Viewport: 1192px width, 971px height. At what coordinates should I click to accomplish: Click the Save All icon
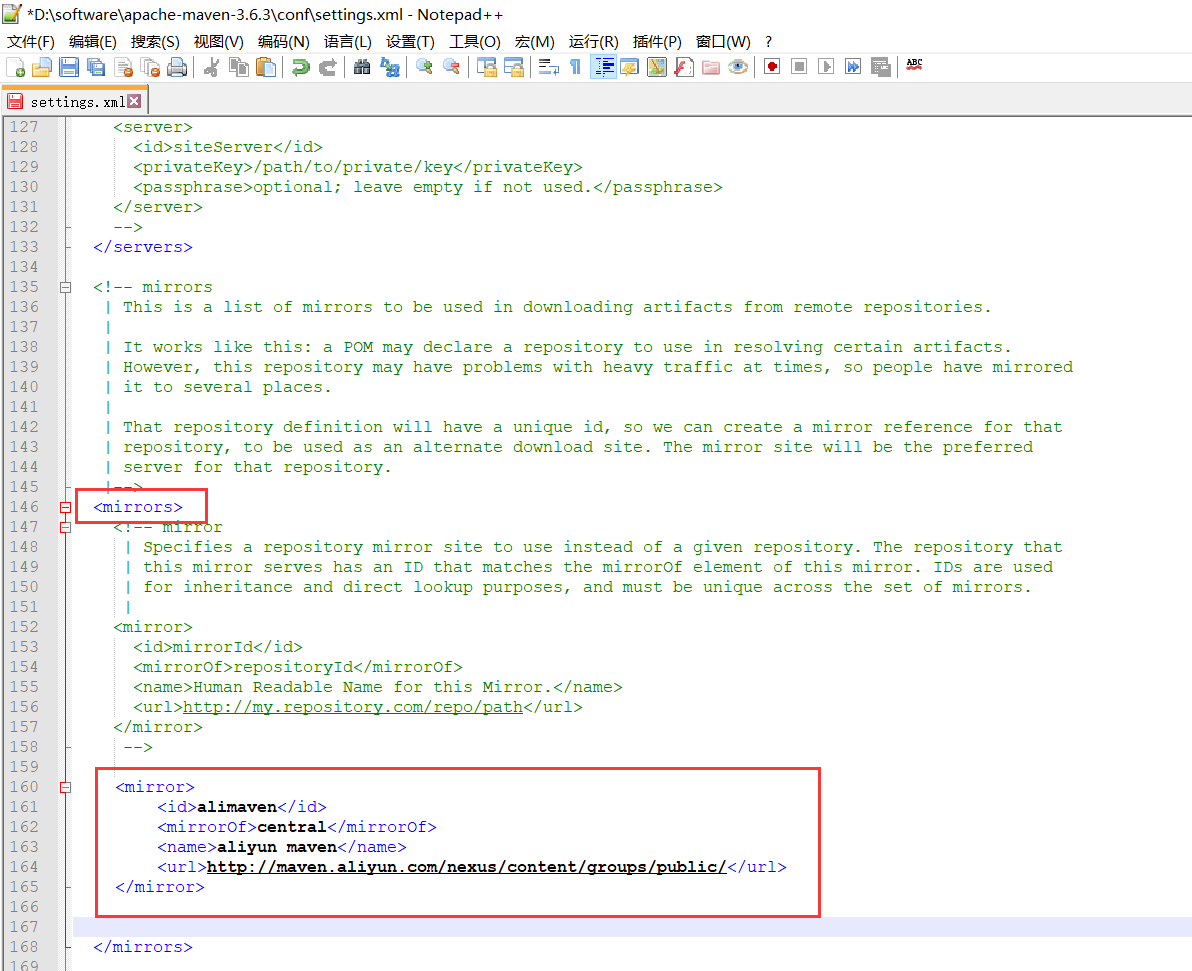pos(96,68)
